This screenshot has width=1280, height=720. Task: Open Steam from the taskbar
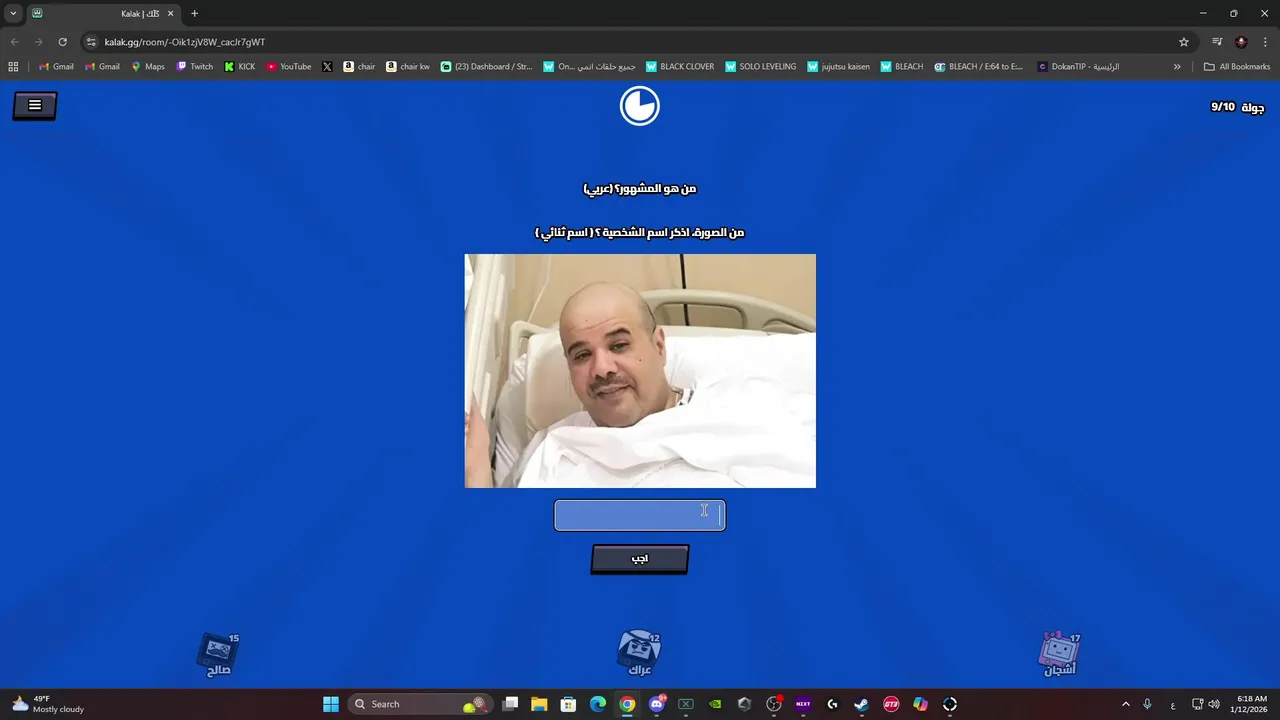tap(861, 704)
